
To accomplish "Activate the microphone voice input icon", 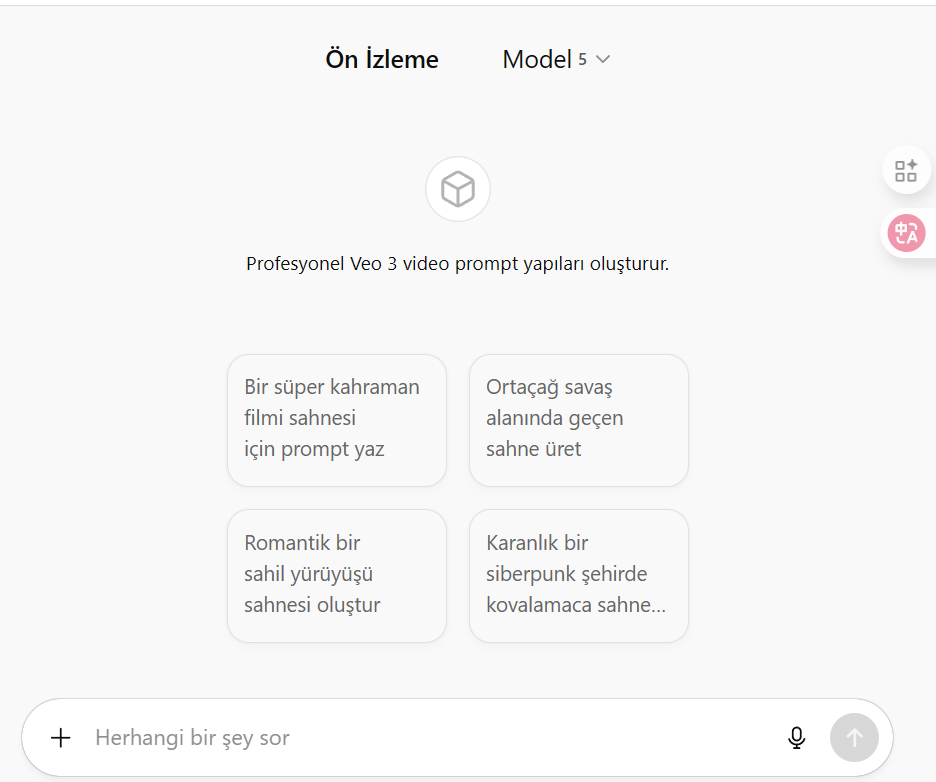I will (796, 738).
